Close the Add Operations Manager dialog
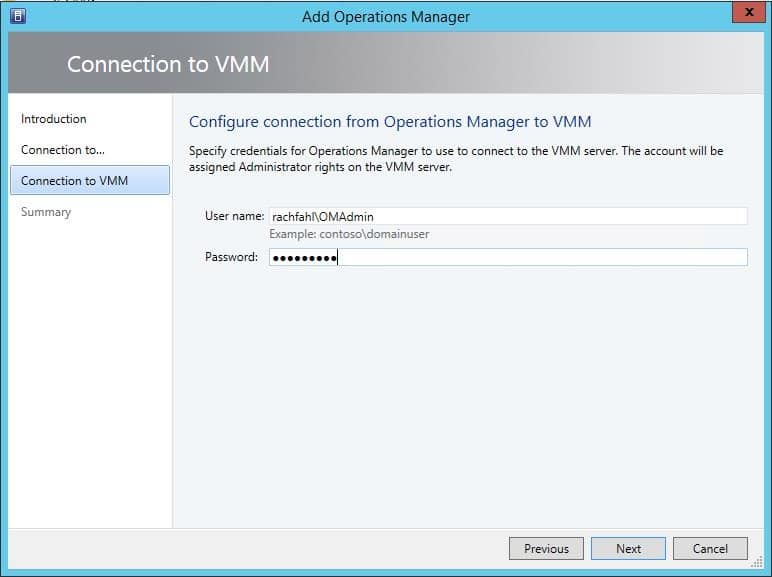The image size is (772, 577). click(x=748, y=13)
